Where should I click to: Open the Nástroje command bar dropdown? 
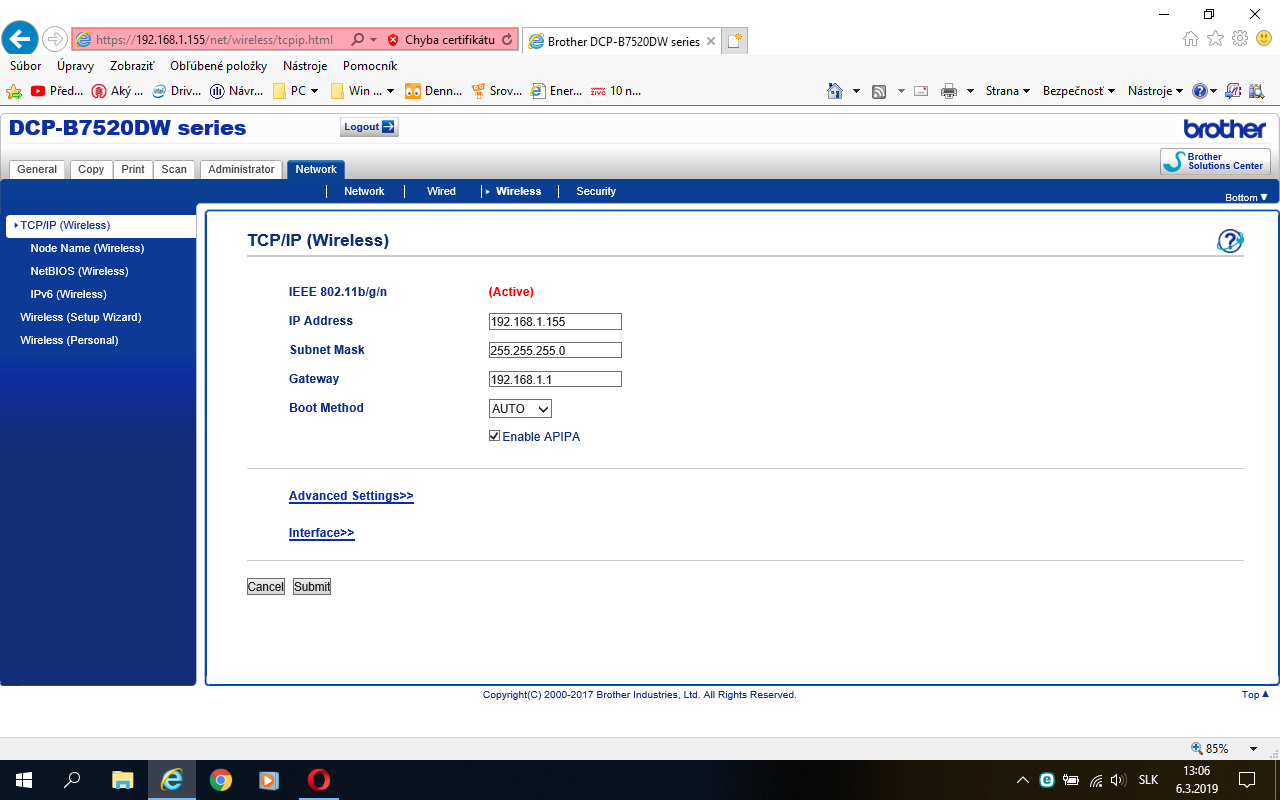pyautogui.click(x=1155, y=91)
